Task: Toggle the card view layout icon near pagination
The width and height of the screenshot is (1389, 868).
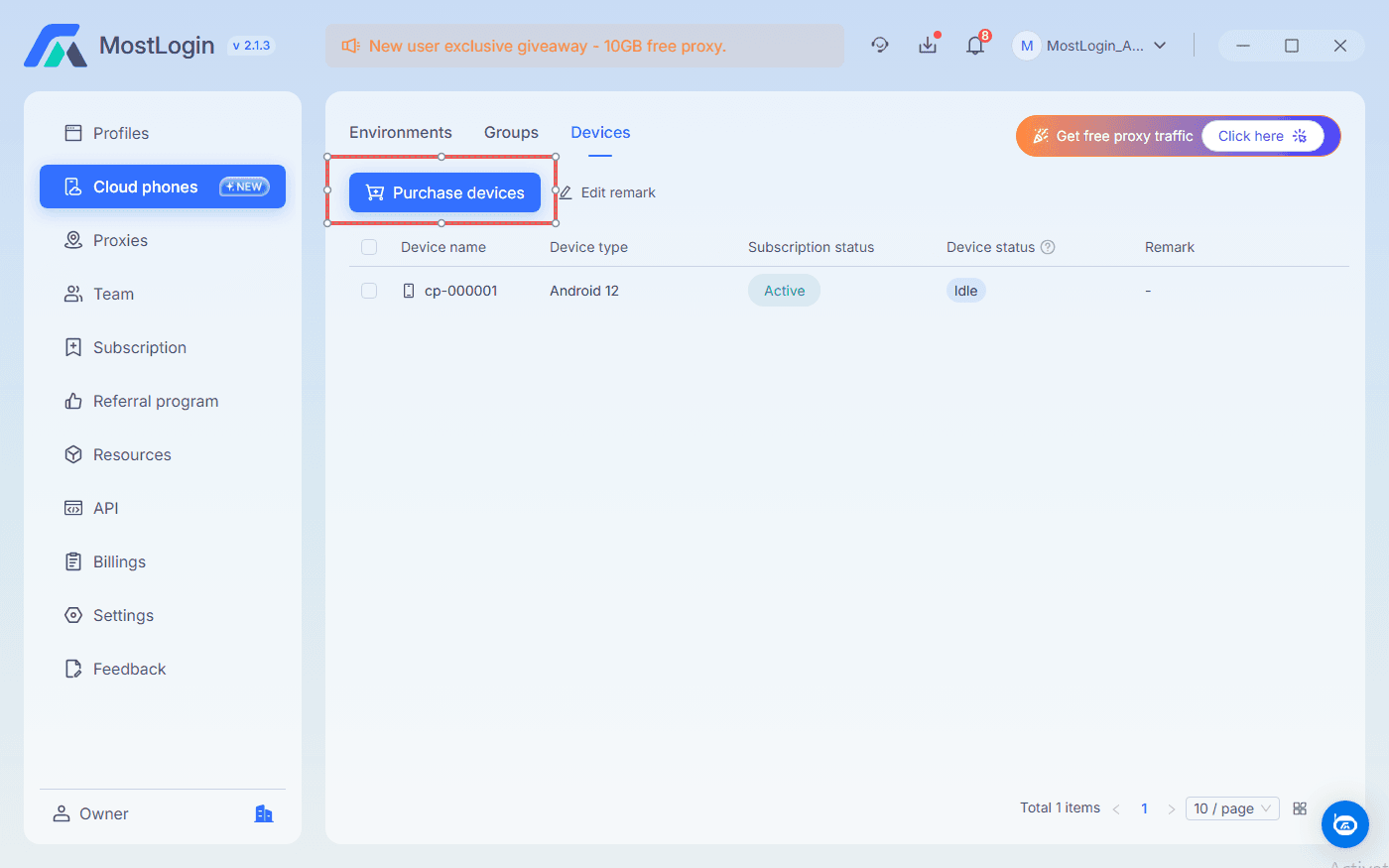Action: point(1300,807)
